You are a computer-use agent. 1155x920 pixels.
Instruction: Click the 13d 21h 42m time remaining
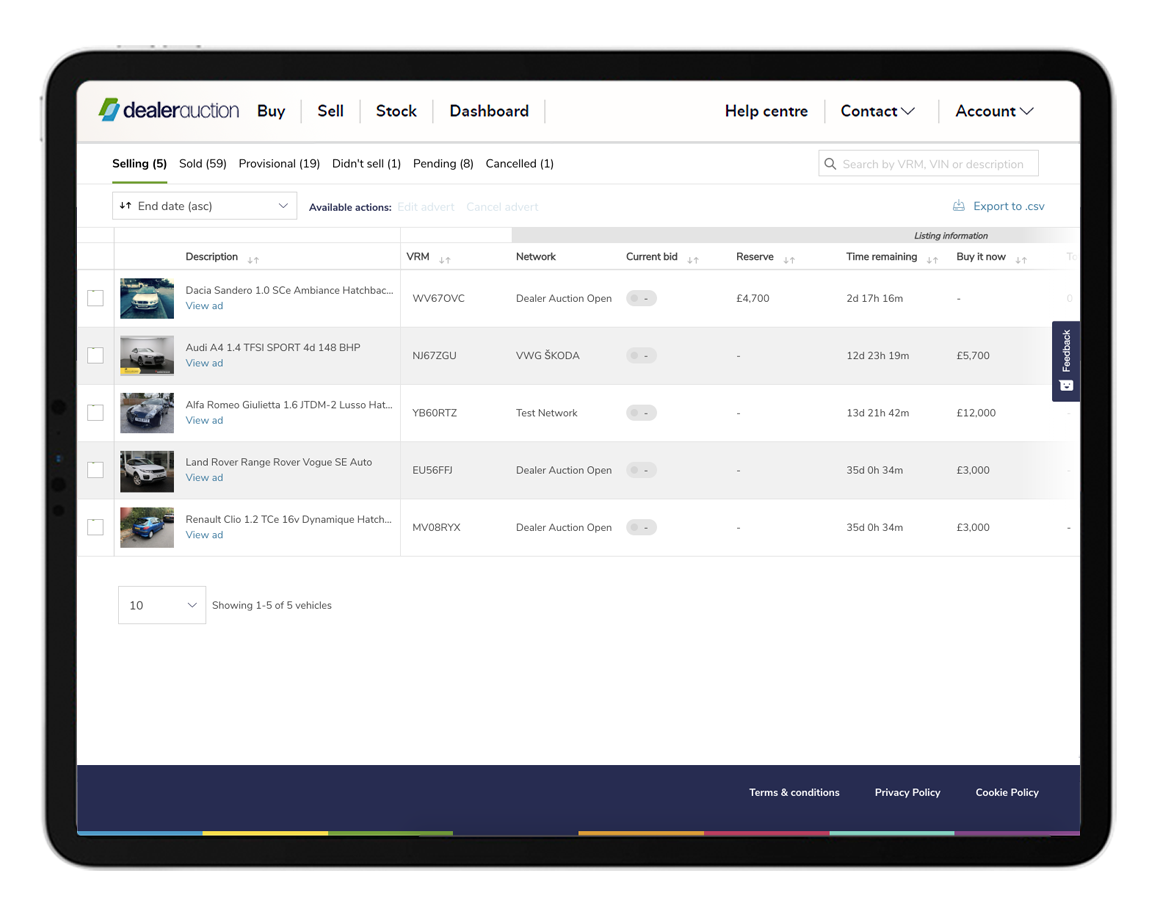pyautogui.click(x=877, y=413)
